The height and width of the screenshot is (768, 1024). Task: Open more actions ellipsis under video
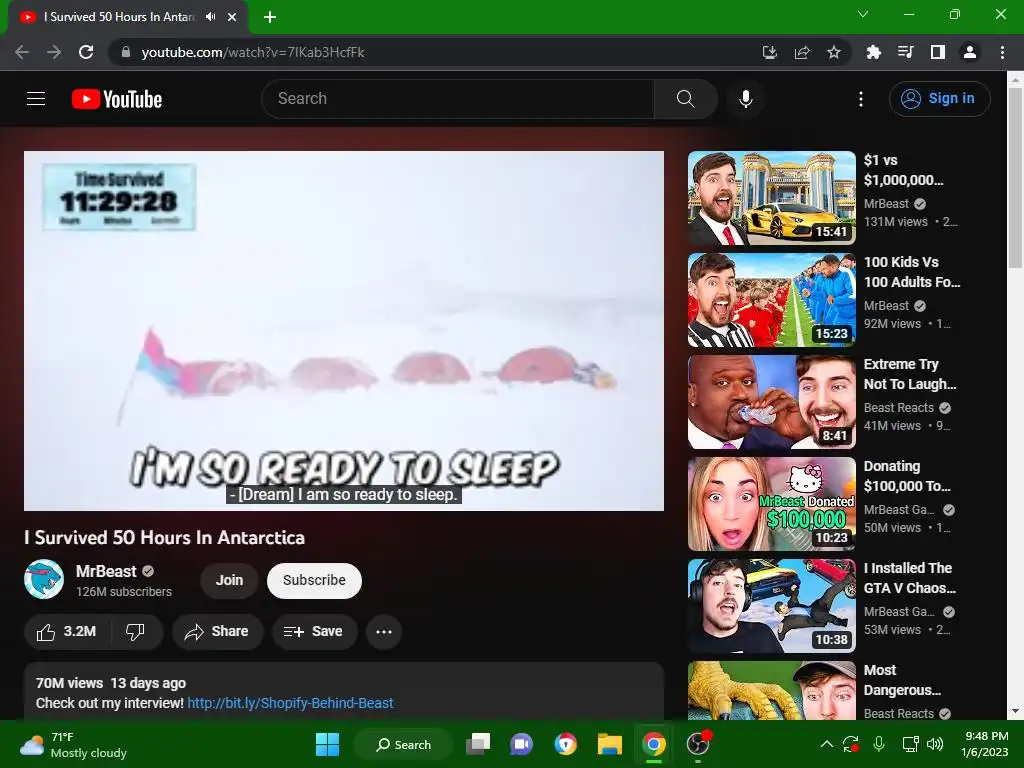[384, 632]
